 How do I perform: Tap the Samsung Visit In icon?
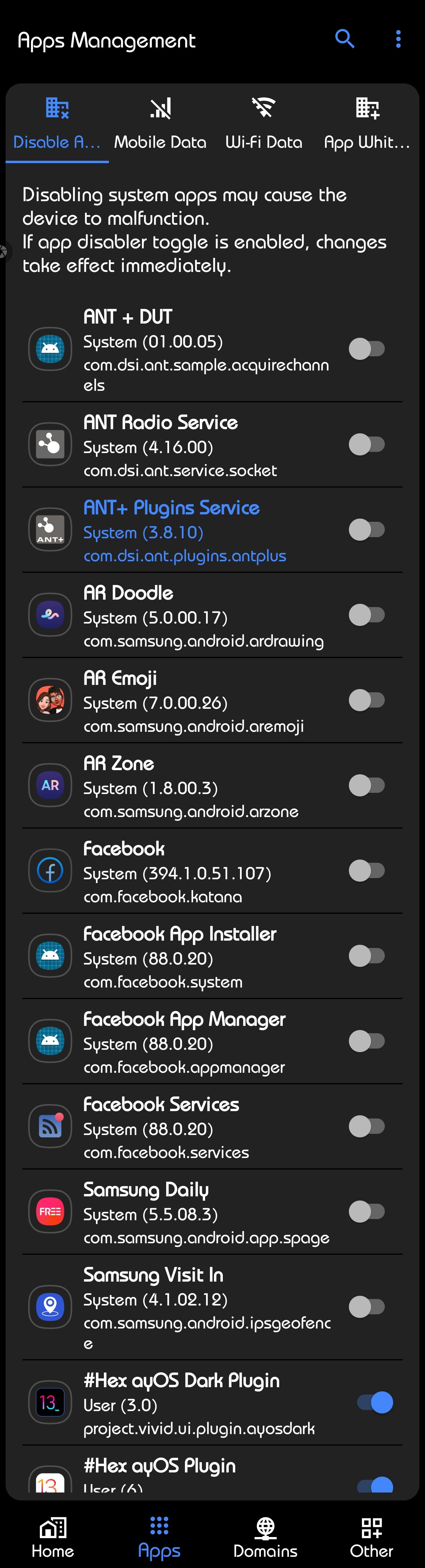pos(50,1306)
